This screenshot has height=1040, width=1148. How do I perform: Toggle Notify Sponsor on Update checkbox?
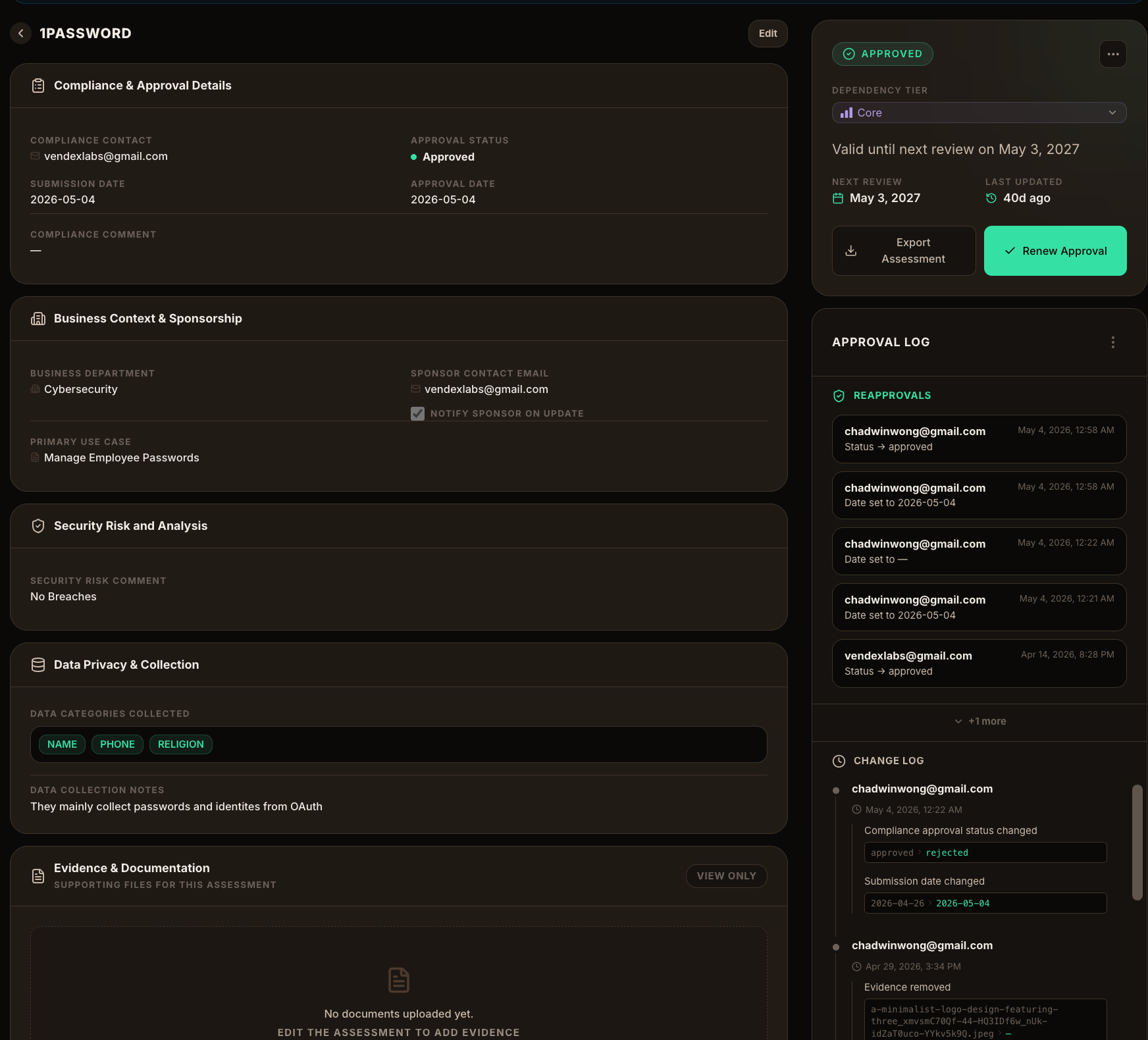(x=417, y=413)
